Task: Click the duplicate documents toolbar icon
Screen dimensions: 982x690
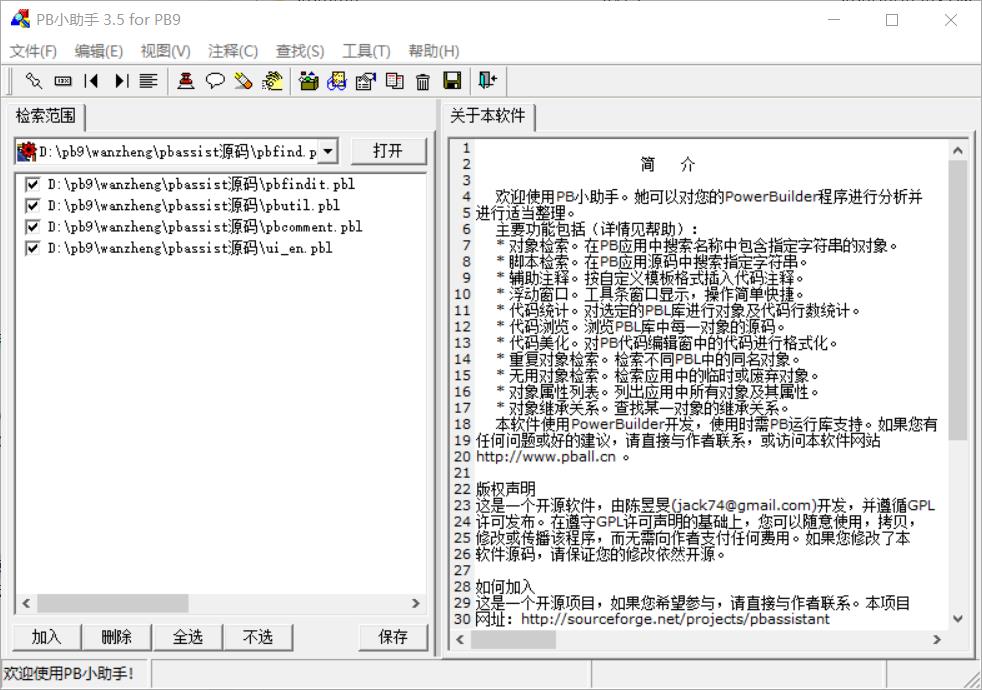Action: tap(395, 81)
